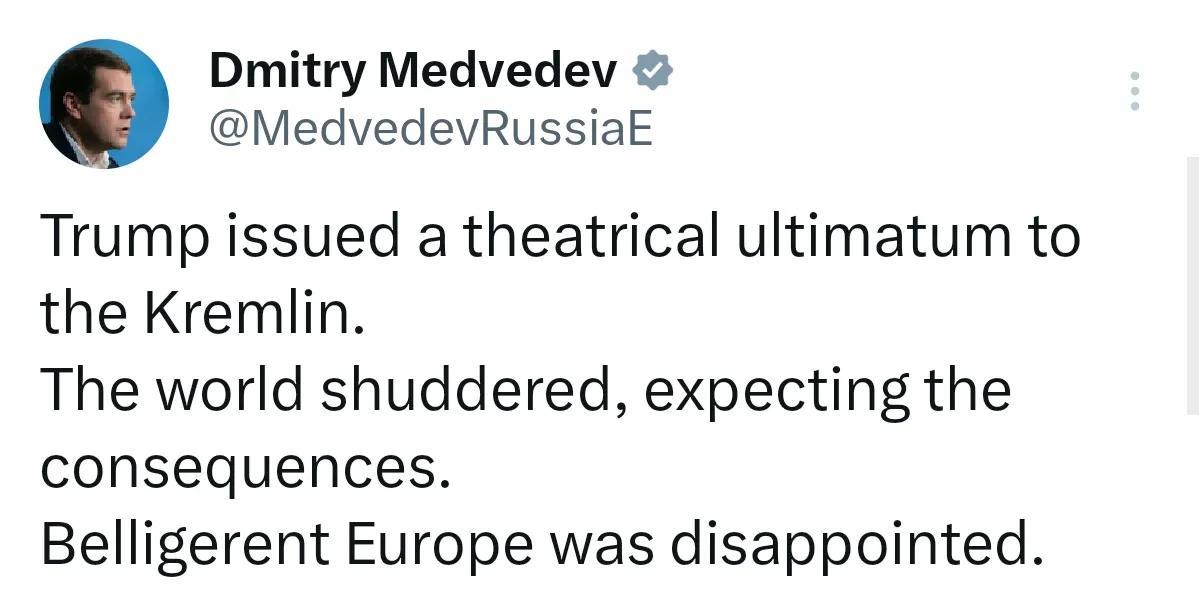Select the word "theatrical" in the tweet

pyautogui.click(x=590, y=237)
